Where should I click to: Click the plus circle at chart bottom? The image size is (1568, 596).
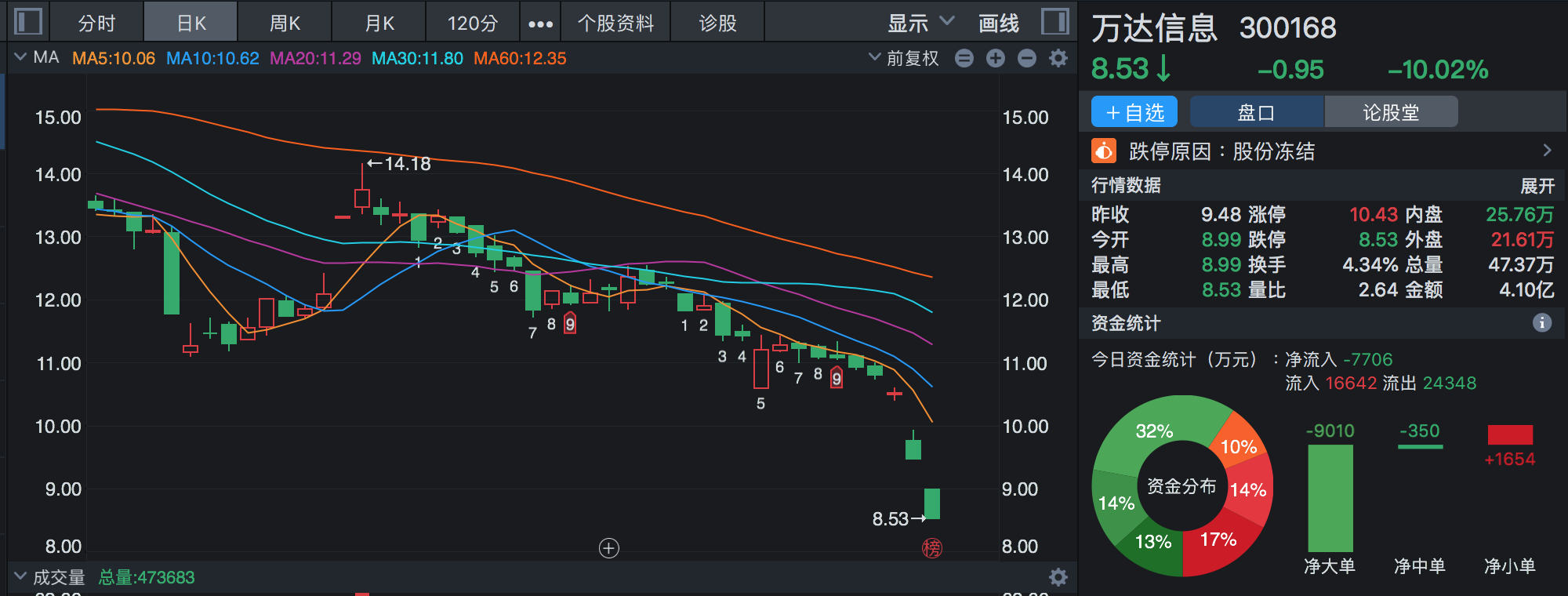[x=609, y=548]
